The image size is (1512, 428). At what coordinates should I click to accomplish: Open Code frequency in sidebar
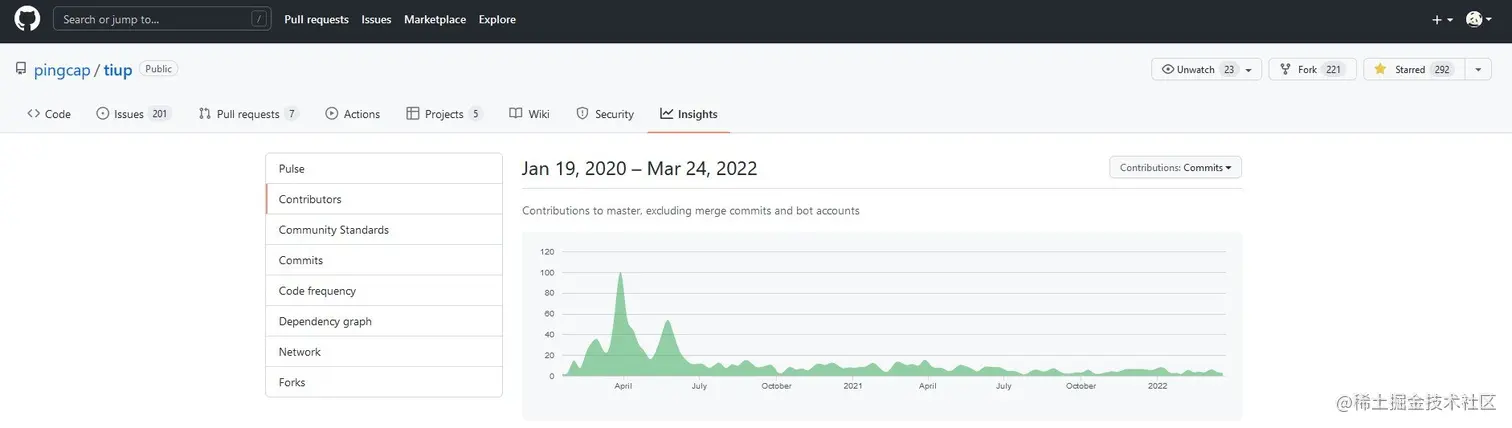click(x=384, y=291)
